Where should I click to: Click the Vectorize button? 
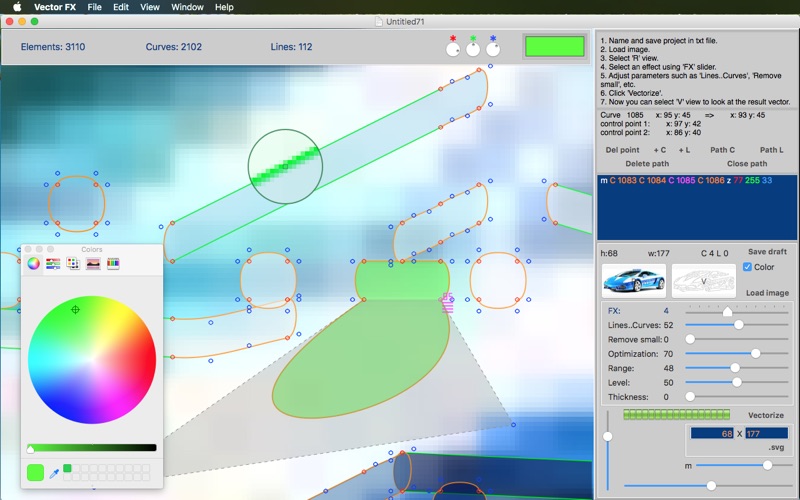coord(766,415)
